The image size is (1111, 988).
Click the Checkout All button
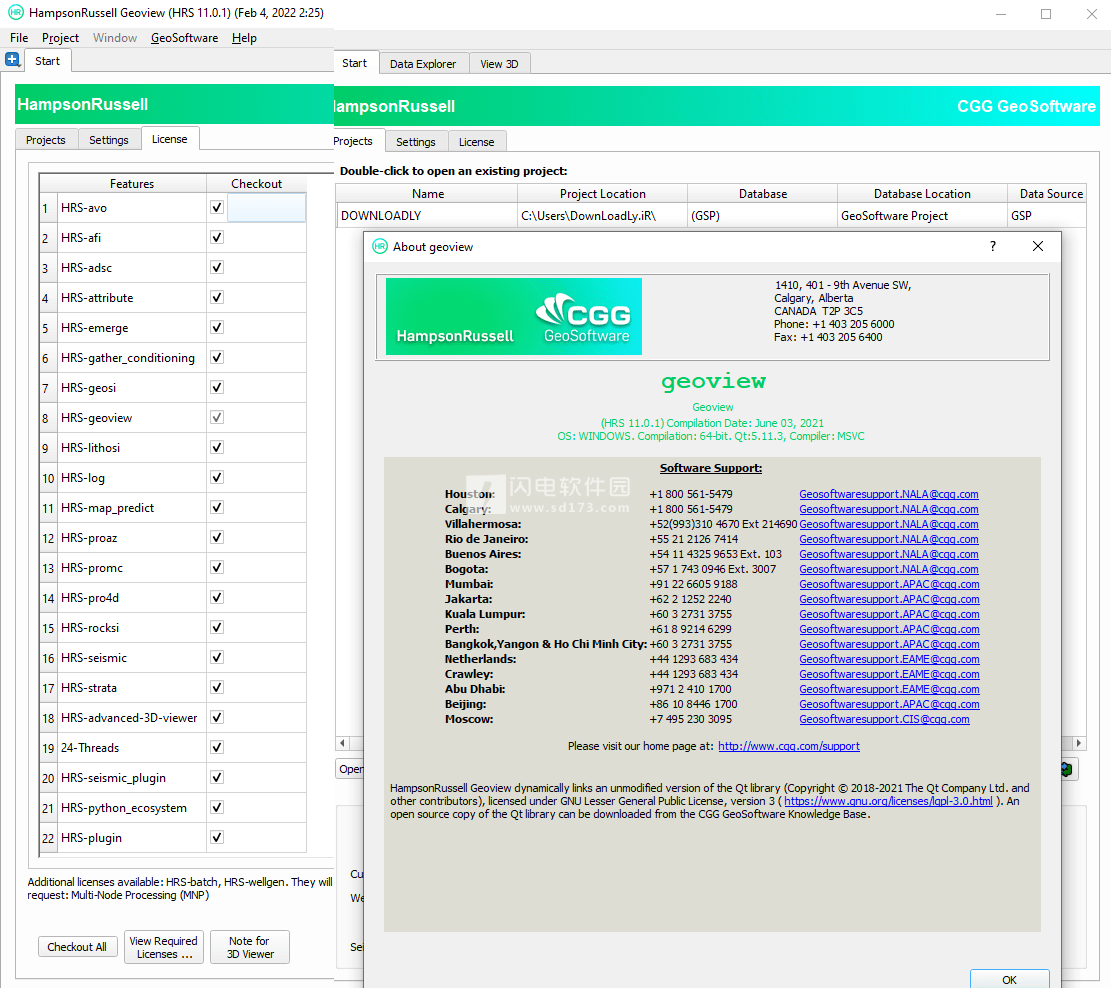(77, 947)
